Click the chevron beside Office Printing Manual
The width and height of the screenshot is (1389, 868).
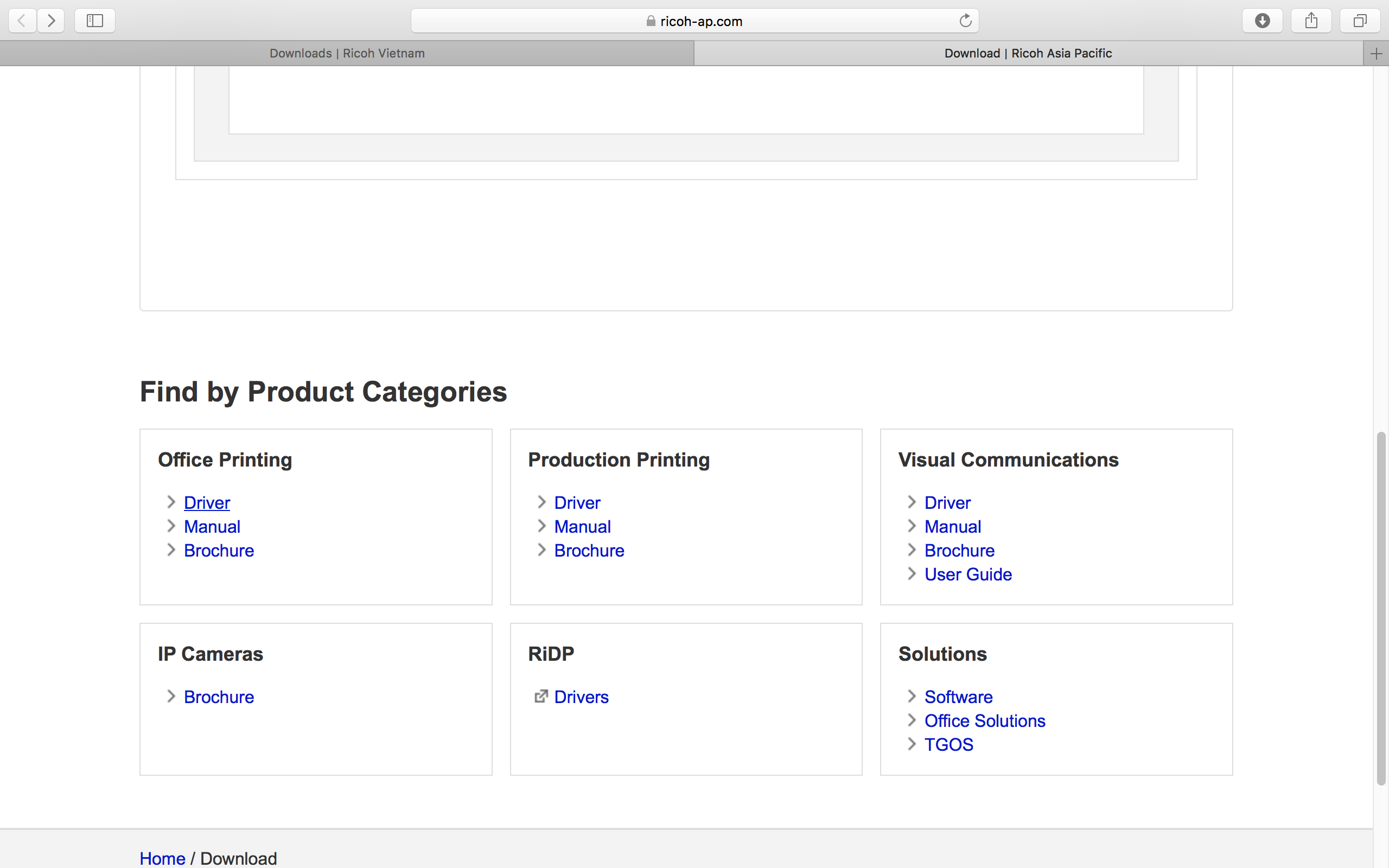[170, 526]
